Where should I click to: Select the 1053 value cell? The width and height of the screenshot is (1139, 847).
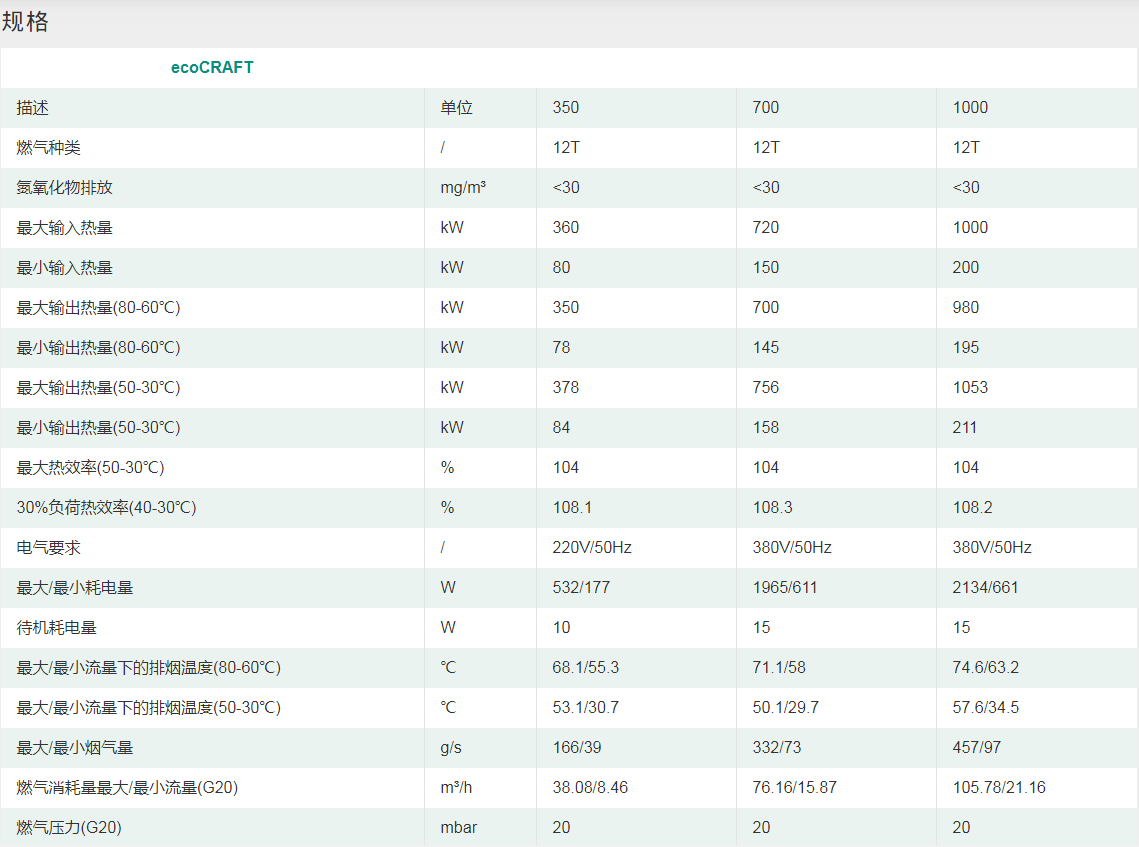point(970,388)
